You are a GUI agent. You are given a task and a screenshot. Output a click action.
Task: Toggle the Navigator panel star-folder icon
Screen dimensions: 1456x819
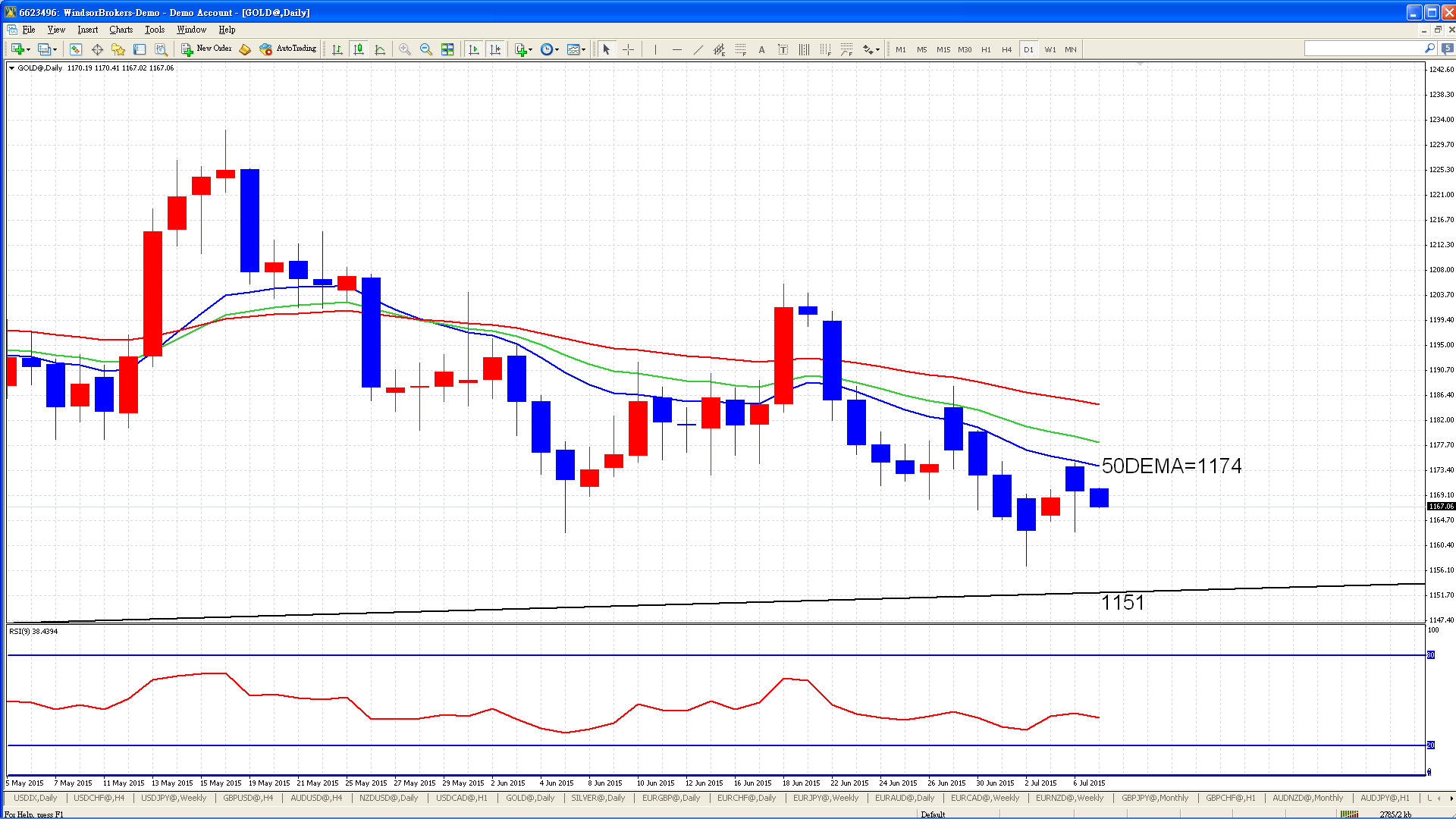118,49
